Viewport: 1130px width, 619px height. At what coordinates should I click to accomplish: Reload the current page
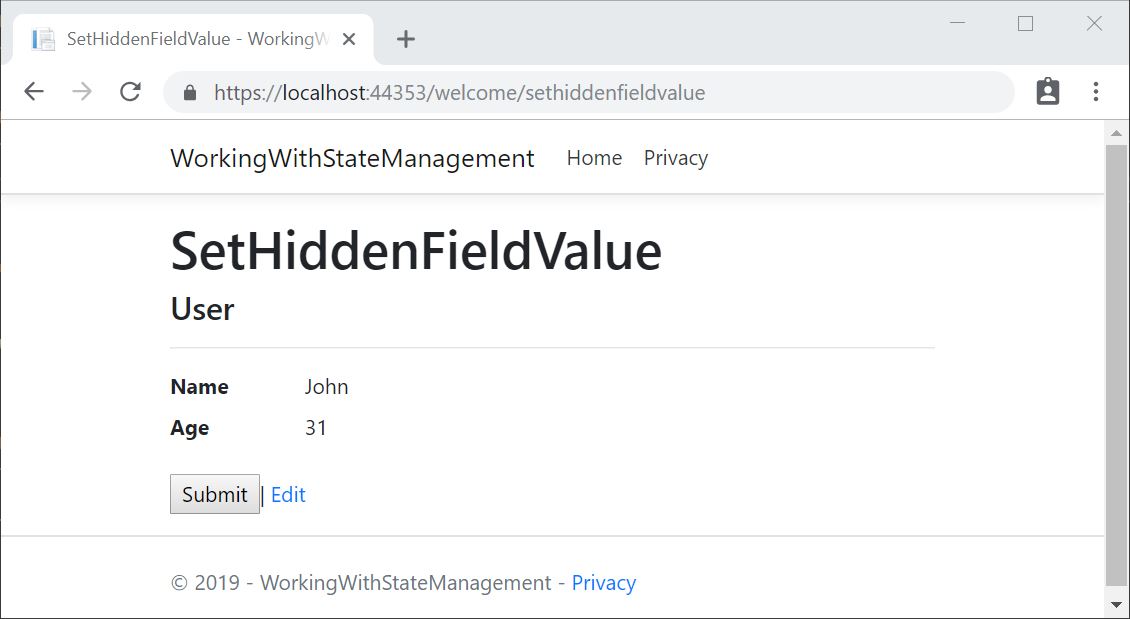pos(130,90)
